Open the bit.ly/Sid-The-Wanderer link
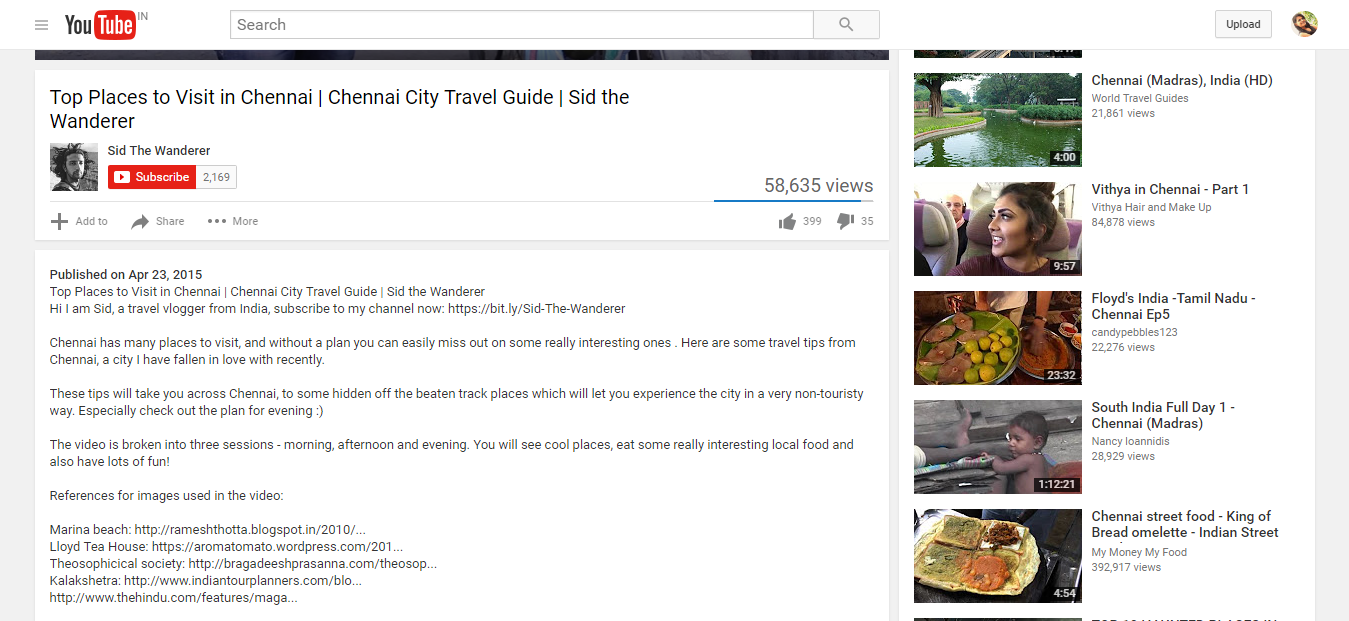Viewport: 1349px width, 621px height. [536, 309]
